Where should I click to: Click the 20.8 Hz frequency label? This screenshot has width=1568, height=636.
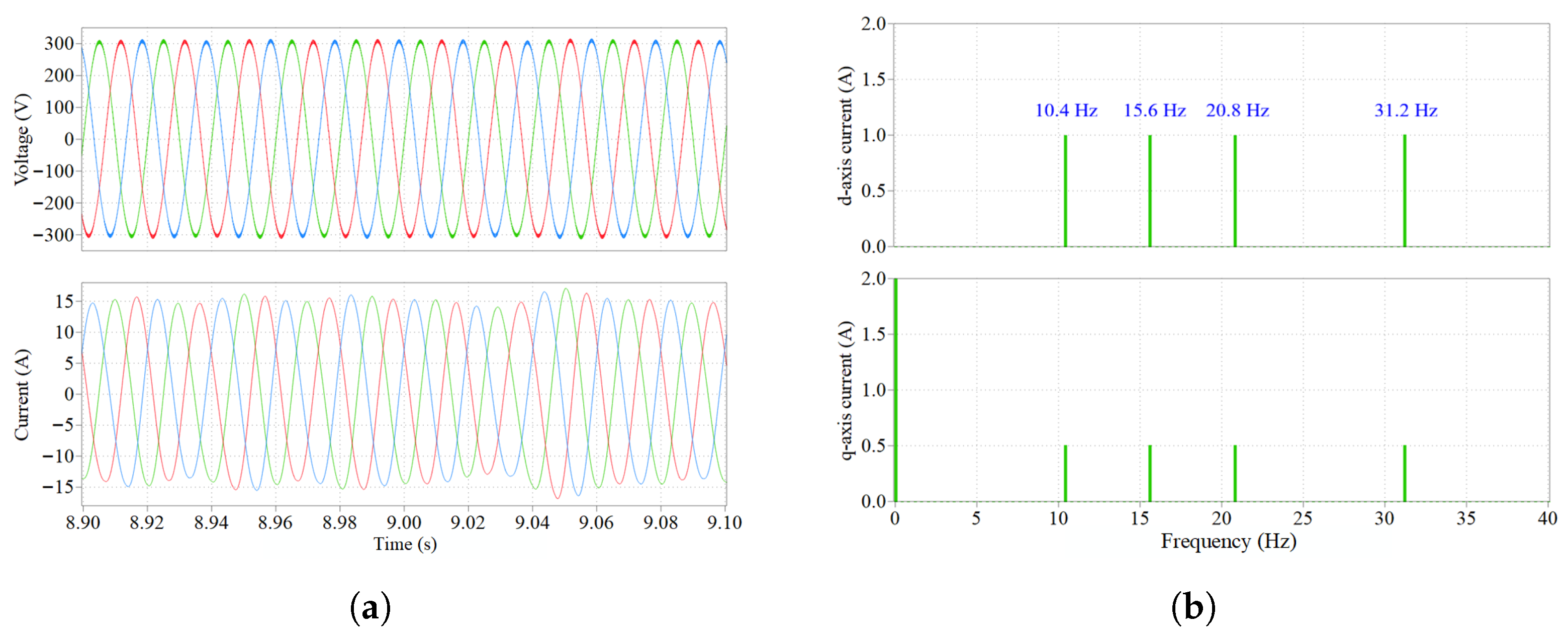point(1237,111)
